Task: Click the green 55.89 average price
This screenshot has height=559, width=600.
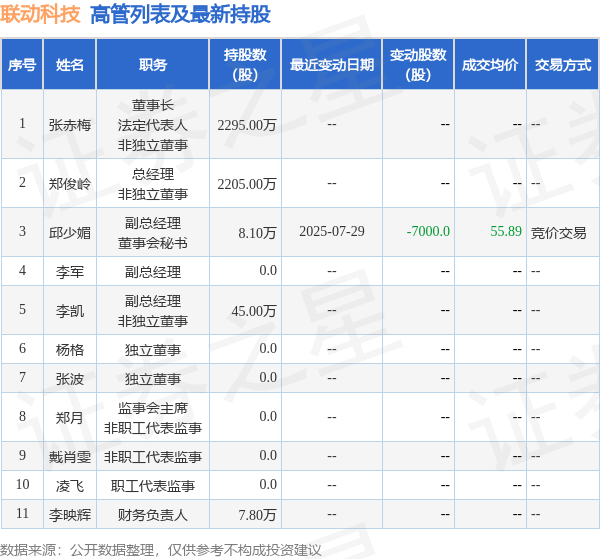Action: point(506,231)
